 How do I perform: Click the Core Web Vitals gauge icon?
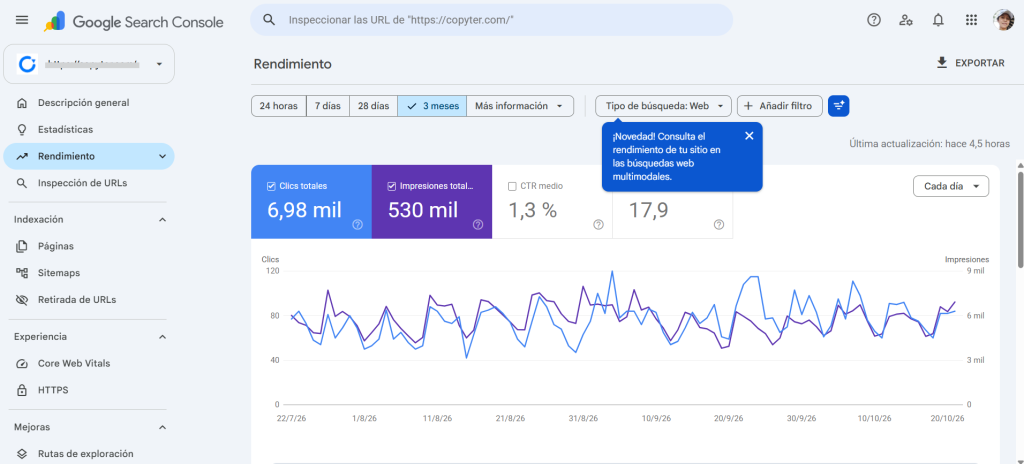(22, 363)
